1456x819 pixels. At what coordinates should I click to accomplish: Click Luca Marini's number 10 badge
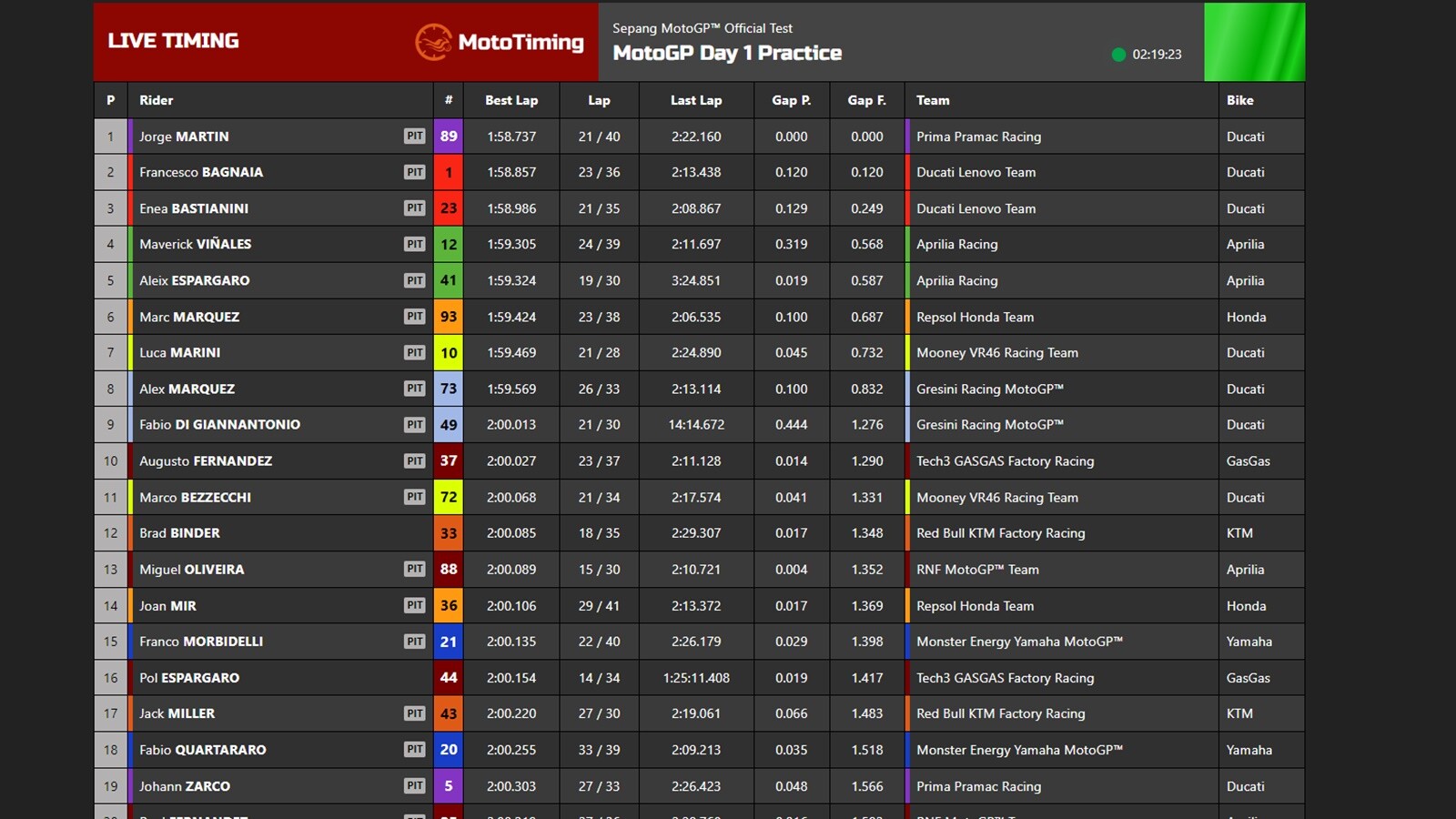(x=449, y=353)
